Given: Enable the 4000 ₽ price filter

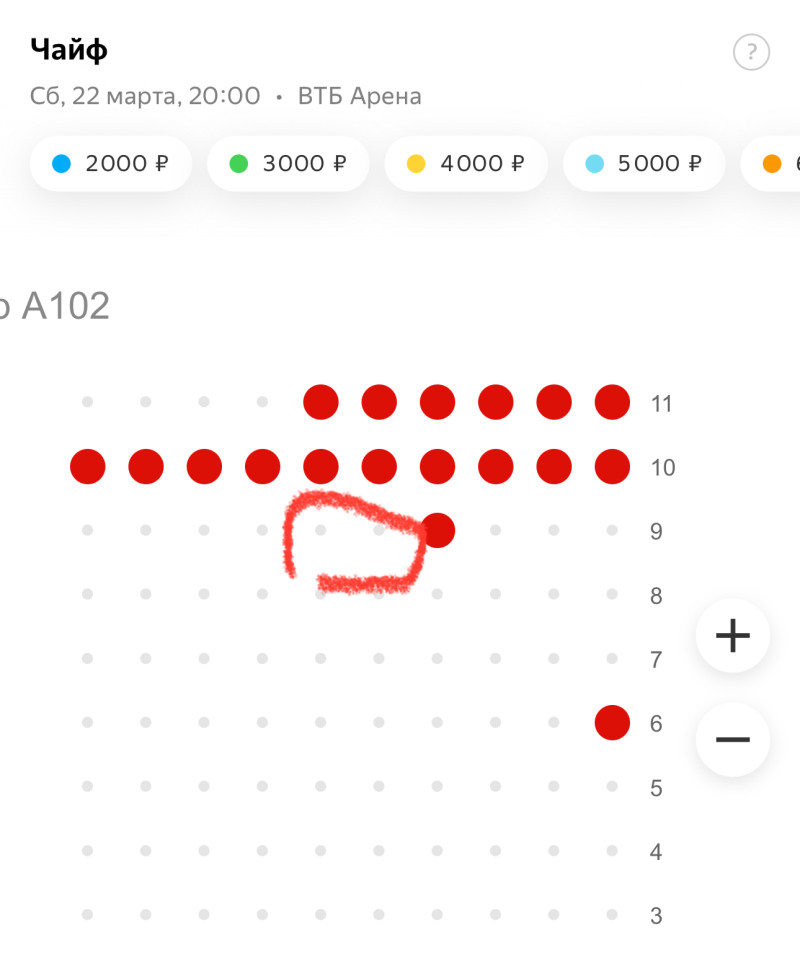Looking at the screenshot, I should [466, 164].
